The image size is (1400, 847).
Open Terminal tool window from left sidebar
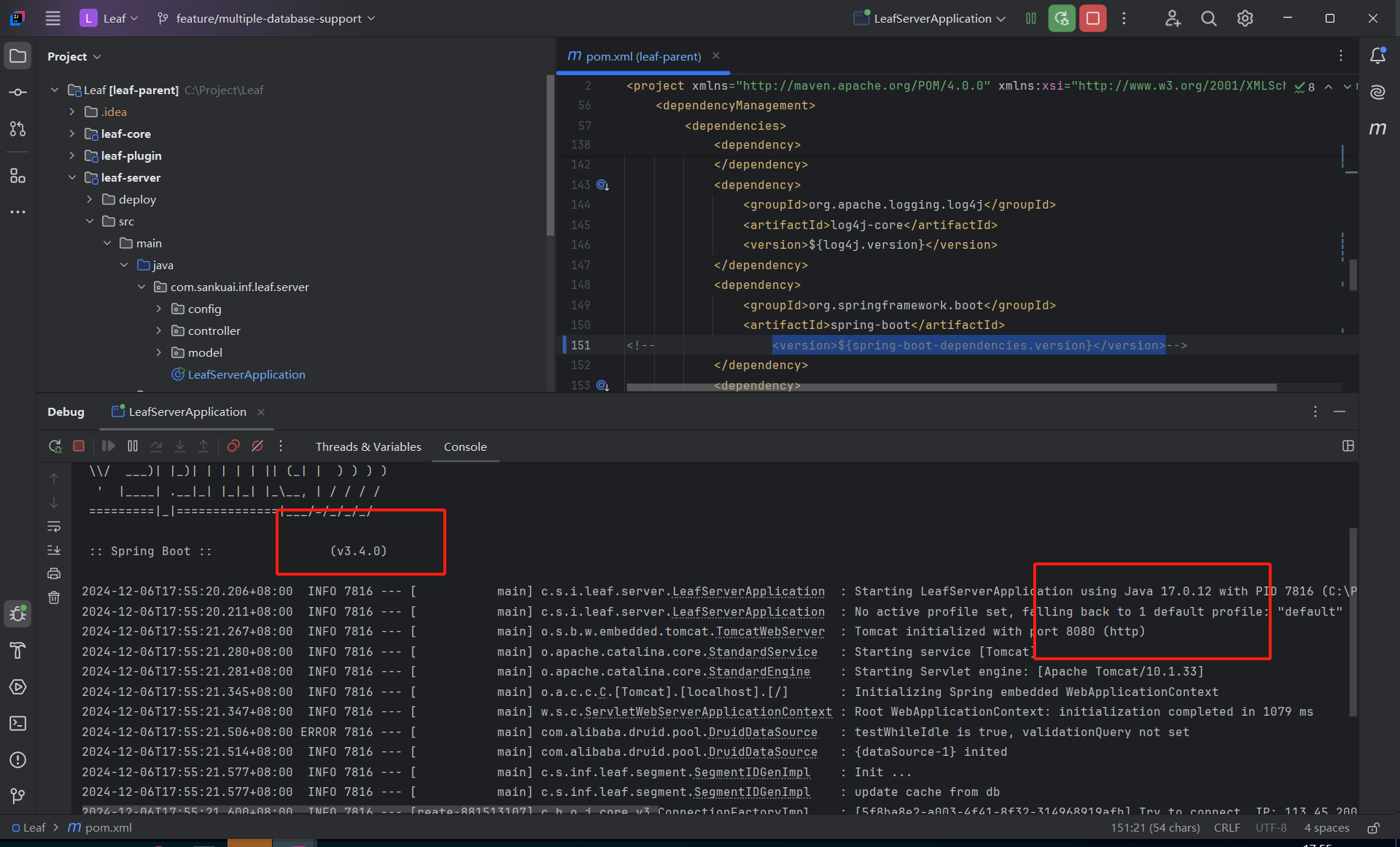click(x=17, y=723)
